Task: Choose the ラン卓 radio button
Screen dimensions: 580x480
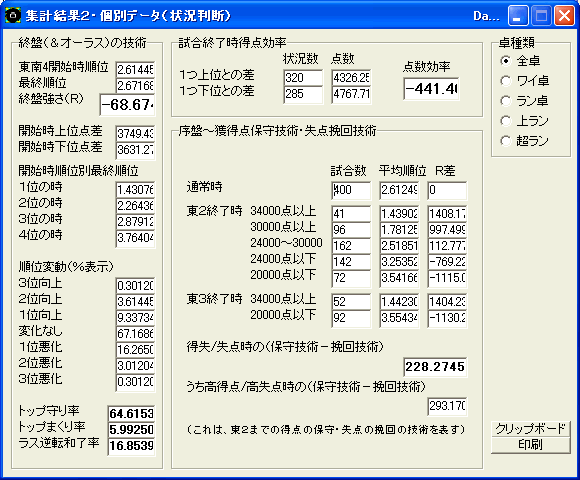Action: tap(524, 101)
